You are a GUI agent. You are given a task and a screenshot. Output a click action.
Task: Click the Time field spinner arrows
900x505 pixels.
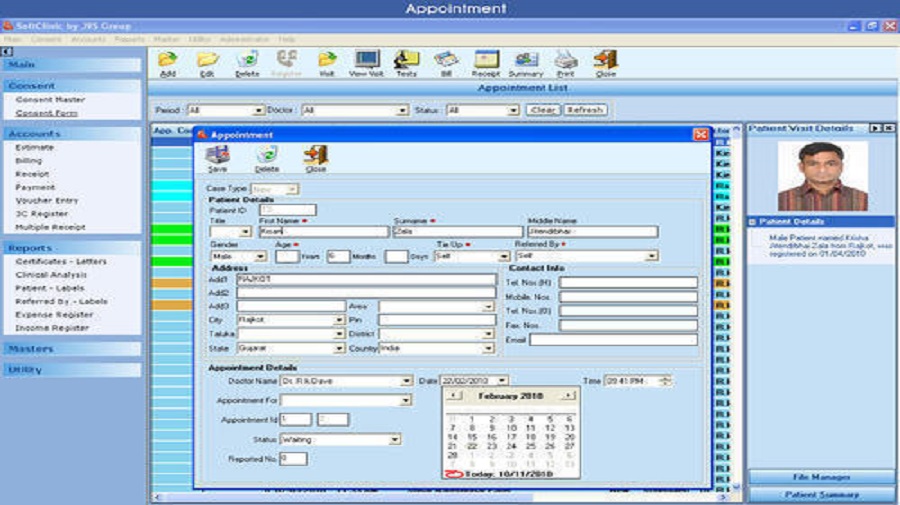pos(667,381)
